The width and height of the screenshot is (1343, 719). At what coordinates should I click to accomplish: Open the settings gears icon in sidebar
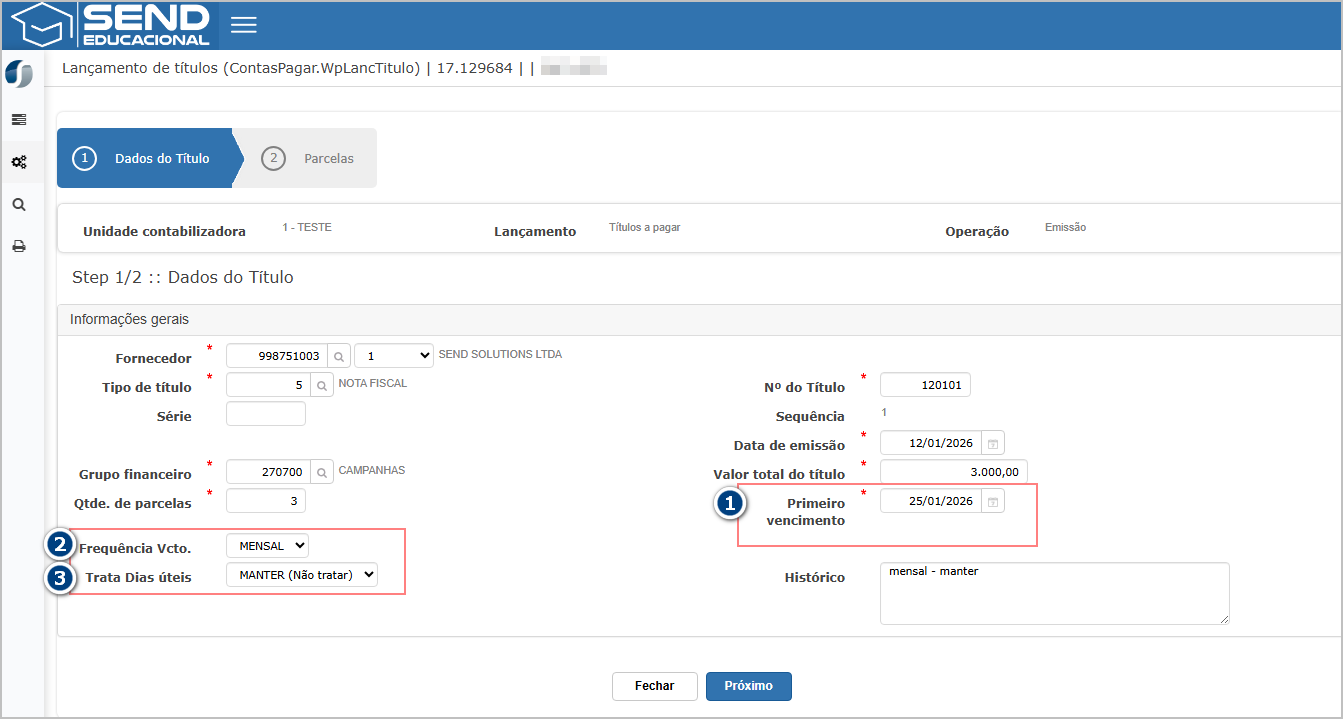[19, 162]
